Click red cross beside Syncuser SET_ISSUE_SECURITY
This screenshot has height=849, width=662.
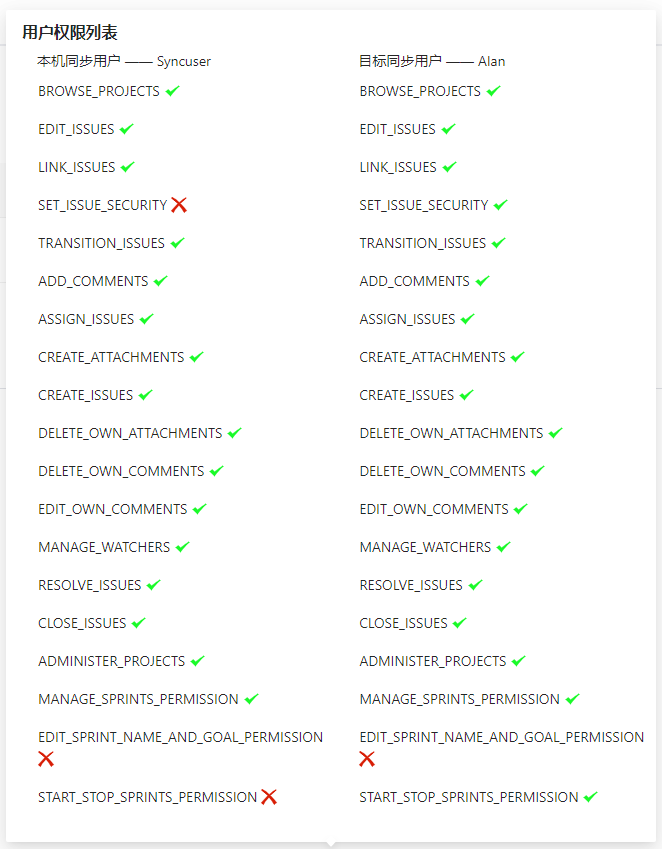(179, 205)
